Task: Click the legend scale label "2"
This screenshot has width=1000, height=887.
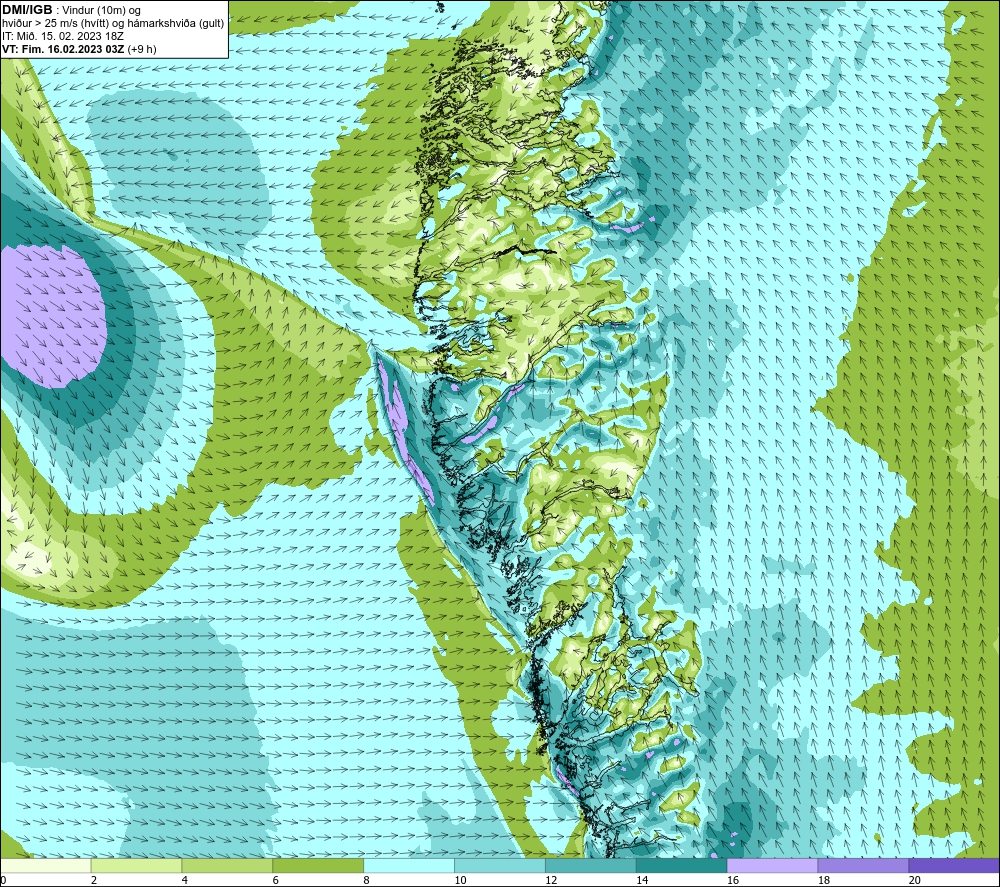Action: pos(94,880)
